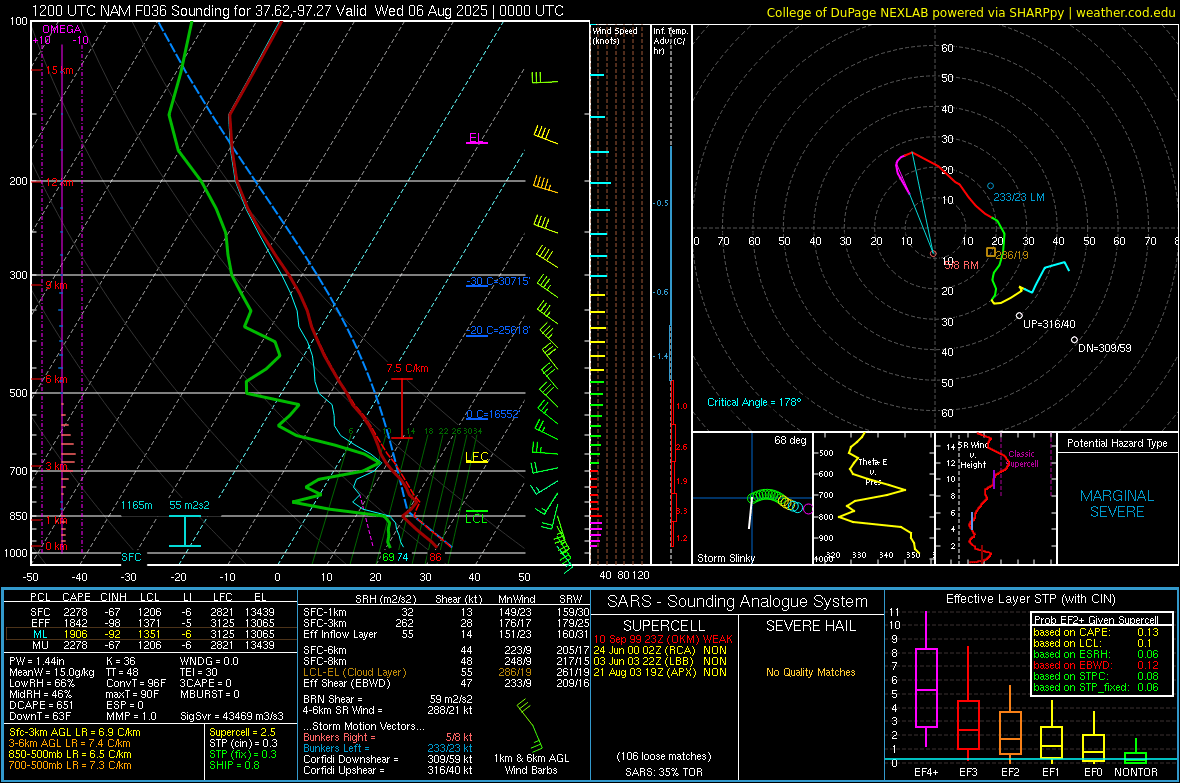1180x783 pixels.
Task: Click the 'Classic Supercell' label in SR wind panel
Action: click(1021, 459)
